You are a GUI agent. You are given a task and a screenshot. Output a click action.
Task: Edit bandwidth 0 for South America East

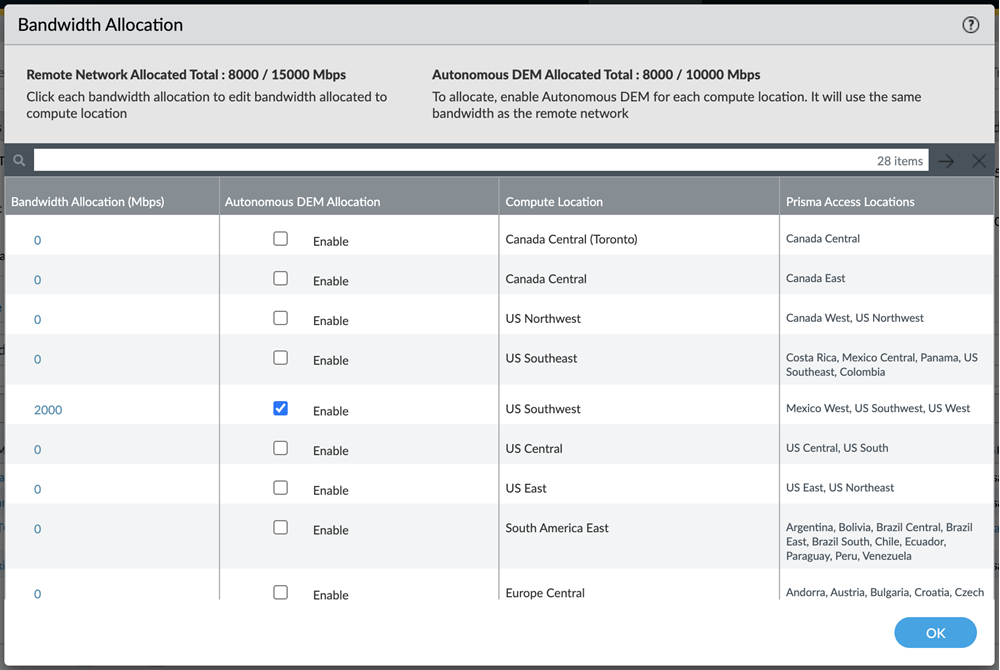point(38,528)
